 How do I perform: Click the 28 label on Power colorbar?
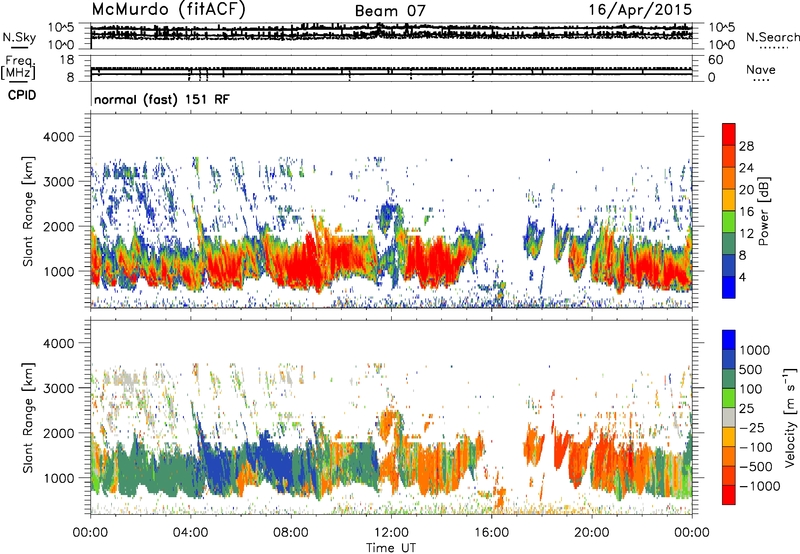point(746,146)
